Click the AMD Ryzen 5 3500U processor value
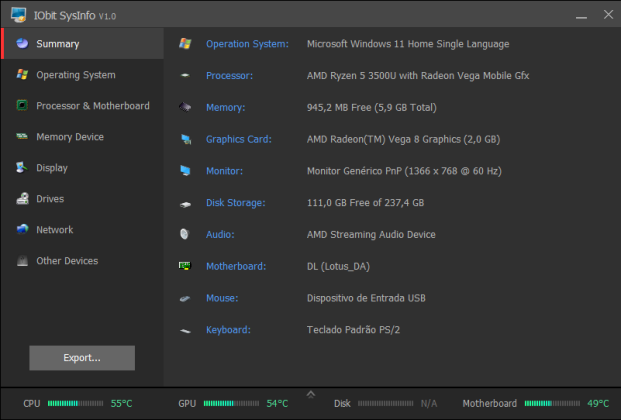 coord(418,76)
